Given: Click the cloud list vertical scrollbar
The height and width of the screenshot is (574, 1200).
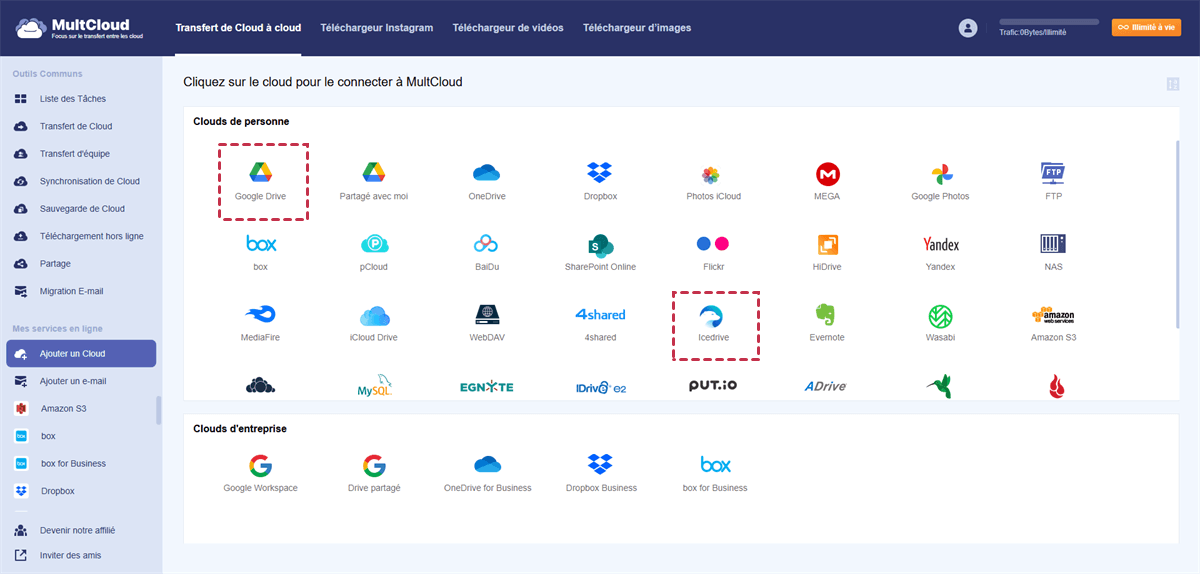Looking at the screenshot, I should coord(1177,233).
